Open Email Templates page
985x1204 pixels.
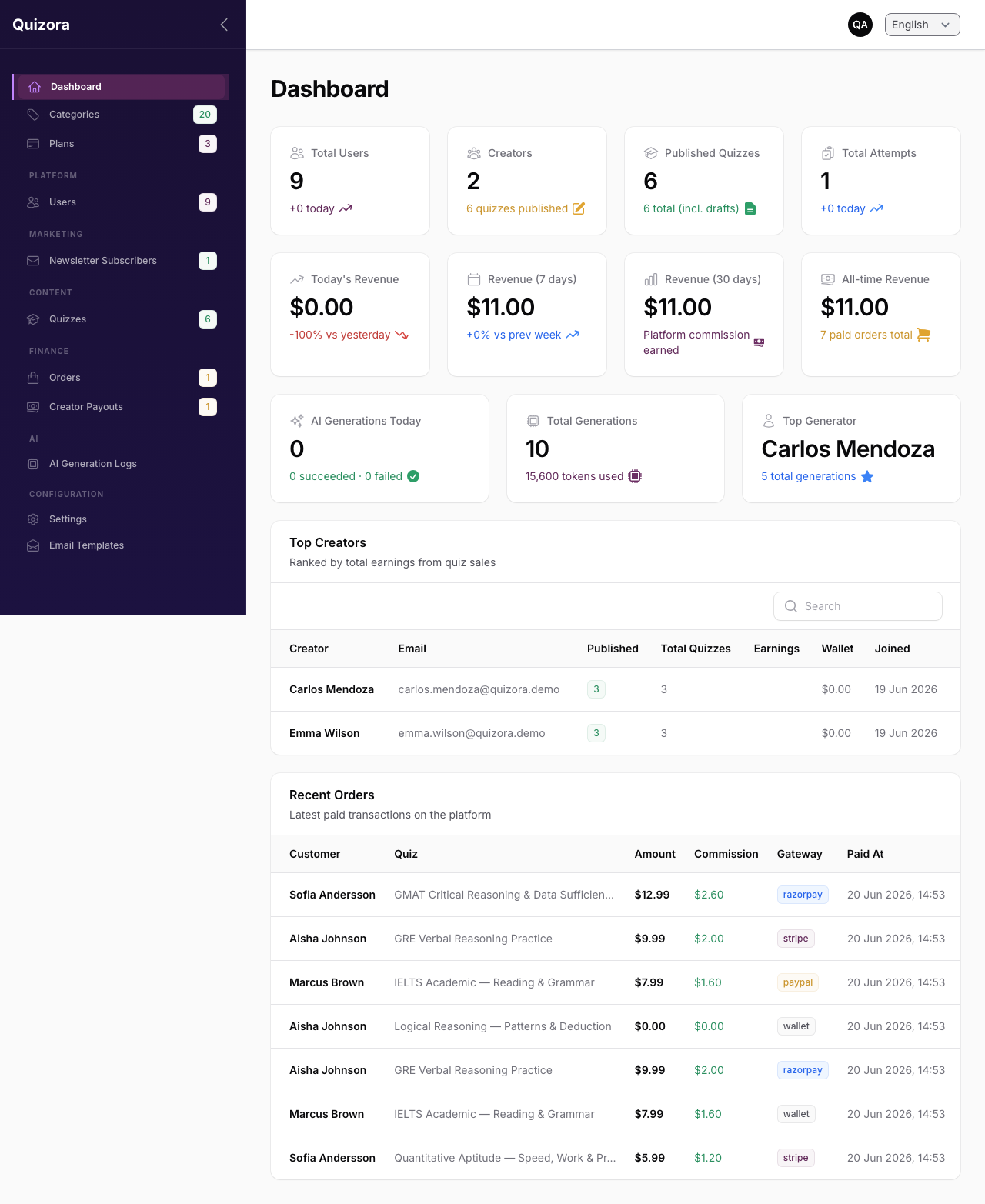(x=121, y=545)
